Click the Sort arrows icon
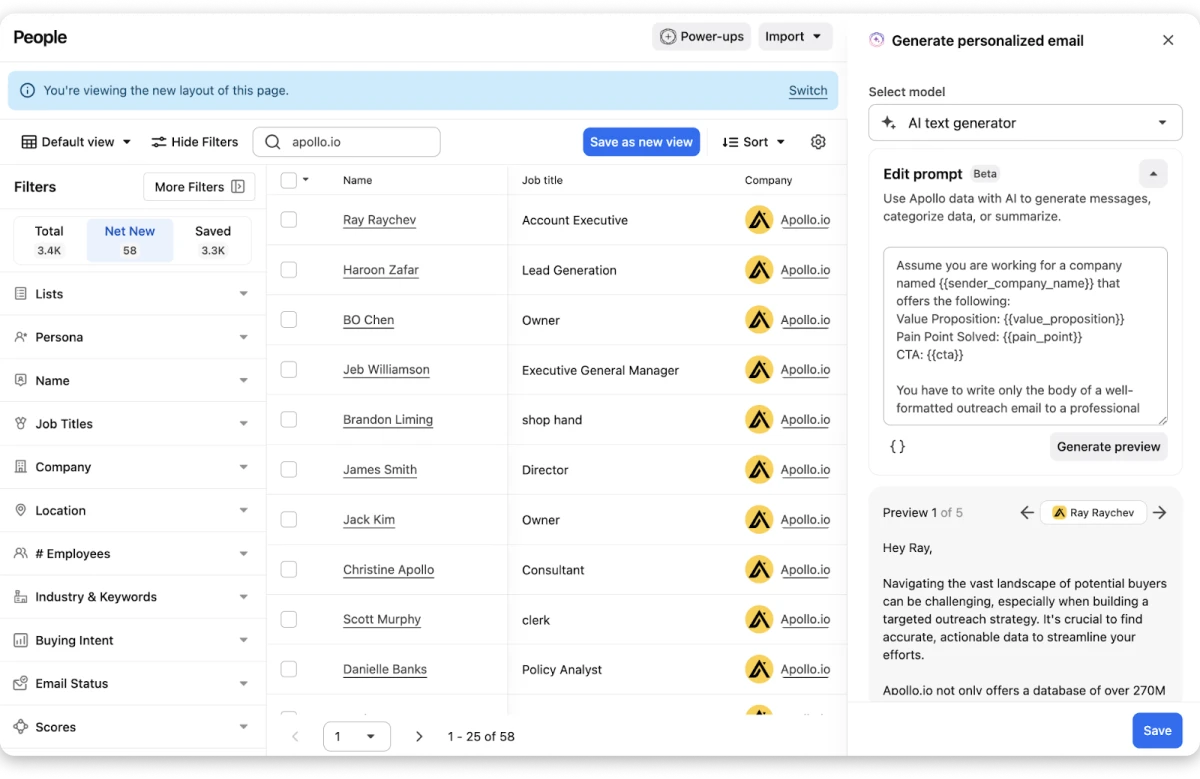This screenshot has width=1200, height=779. [730, 142]
